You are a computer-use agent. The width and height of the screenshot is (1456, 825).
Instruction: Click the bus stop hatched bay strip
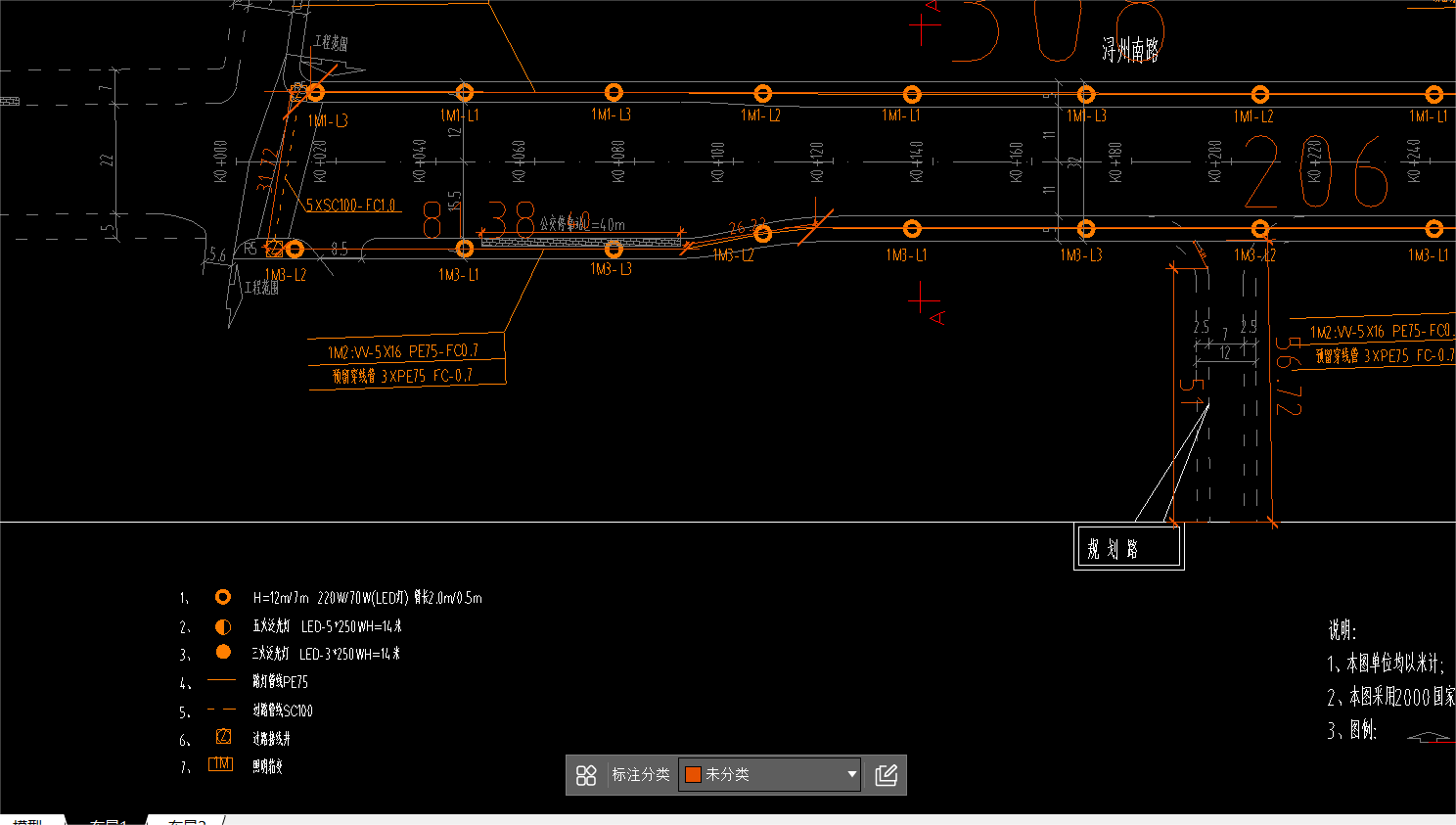pyautogui.click(x=581, y=241)
